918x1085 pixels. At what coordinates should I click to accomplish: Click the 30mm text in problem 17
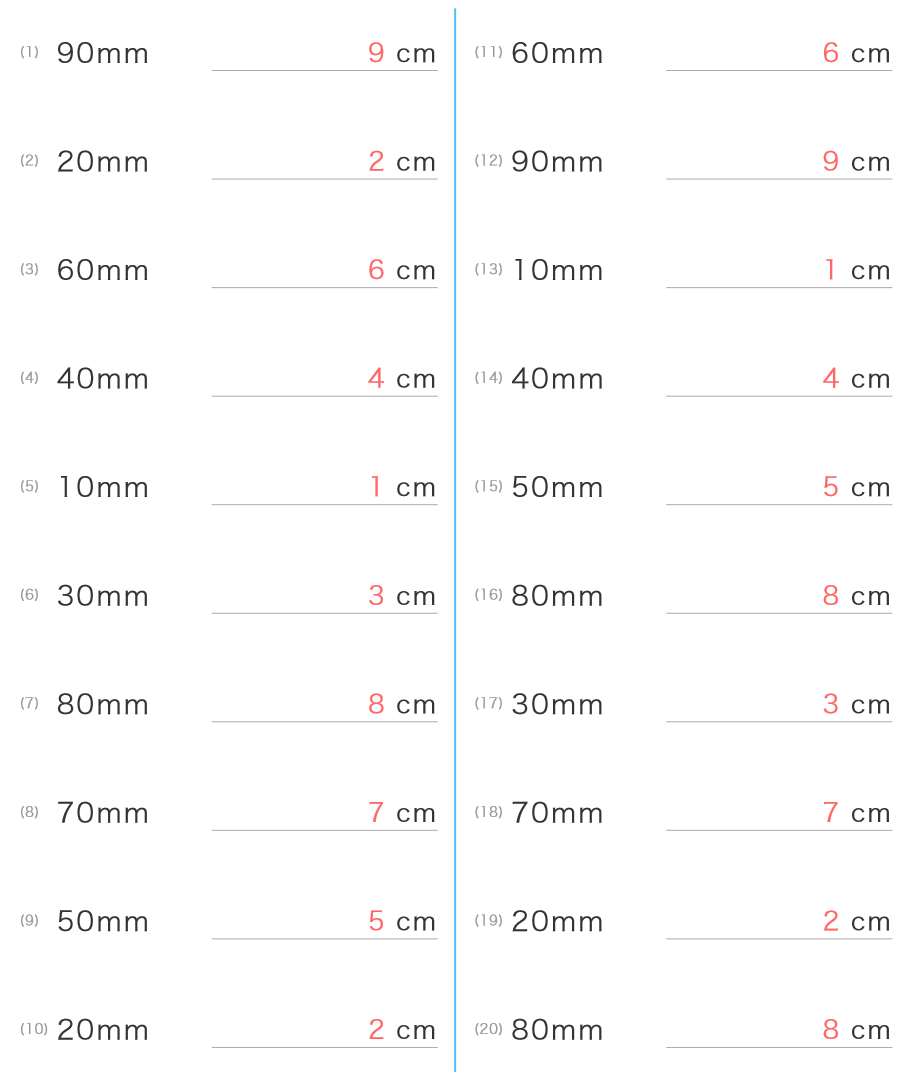(557, 704)
